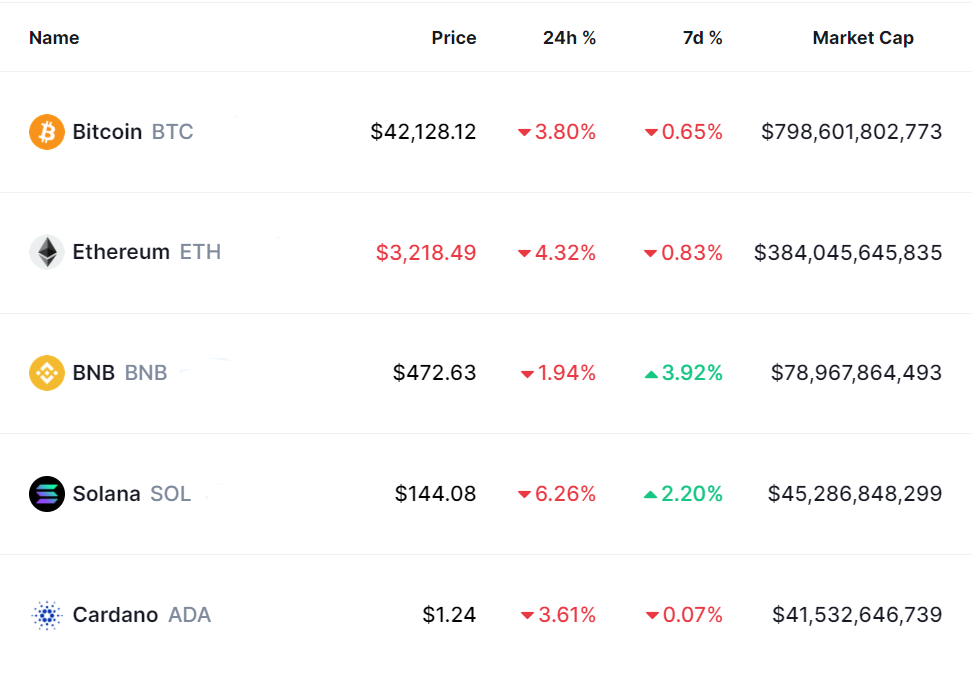
Task: Click Cardano's 24h change 3.61%
Action: [x=567, y=615]
